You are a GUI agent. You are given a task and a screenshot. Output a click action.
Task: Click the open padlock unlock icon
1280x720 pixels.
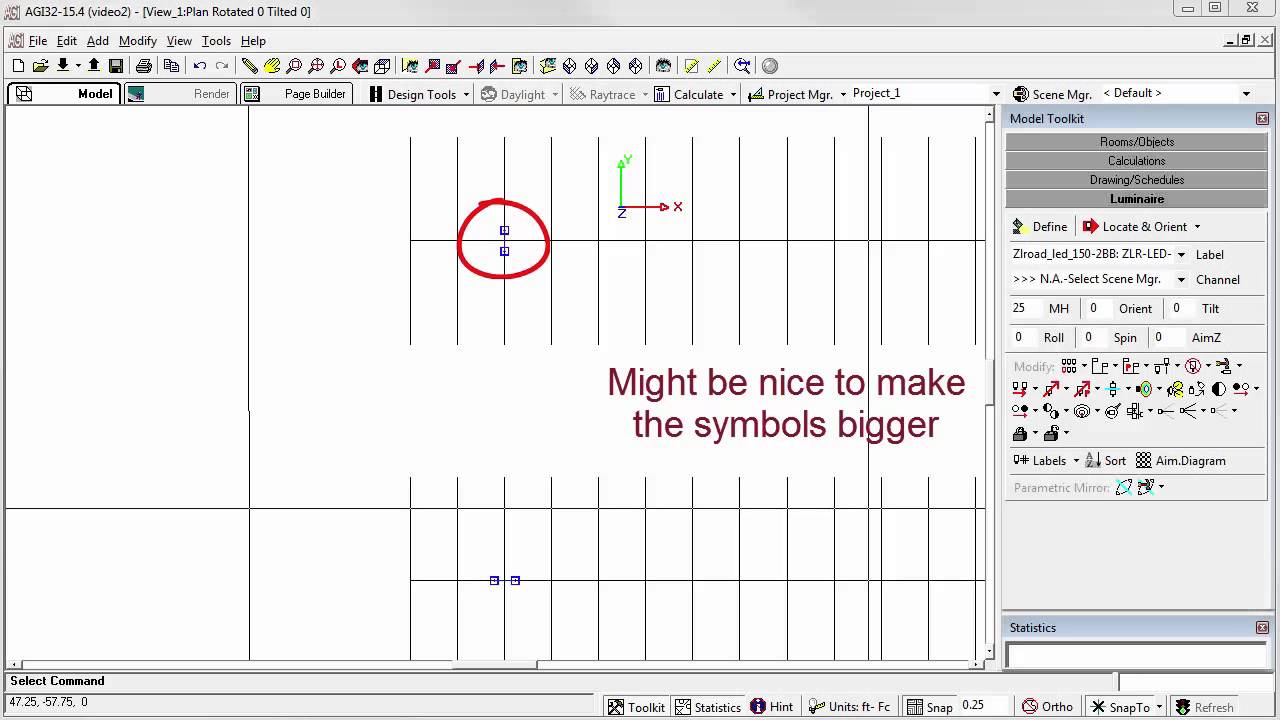coord(1051,434)
